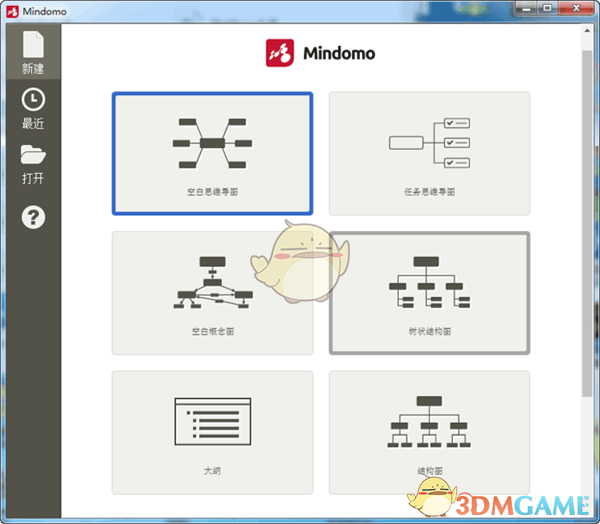Pick the 空白概念图 blank concept map template
The height and width of the screenshot is (524, 600).
[212, 293]
